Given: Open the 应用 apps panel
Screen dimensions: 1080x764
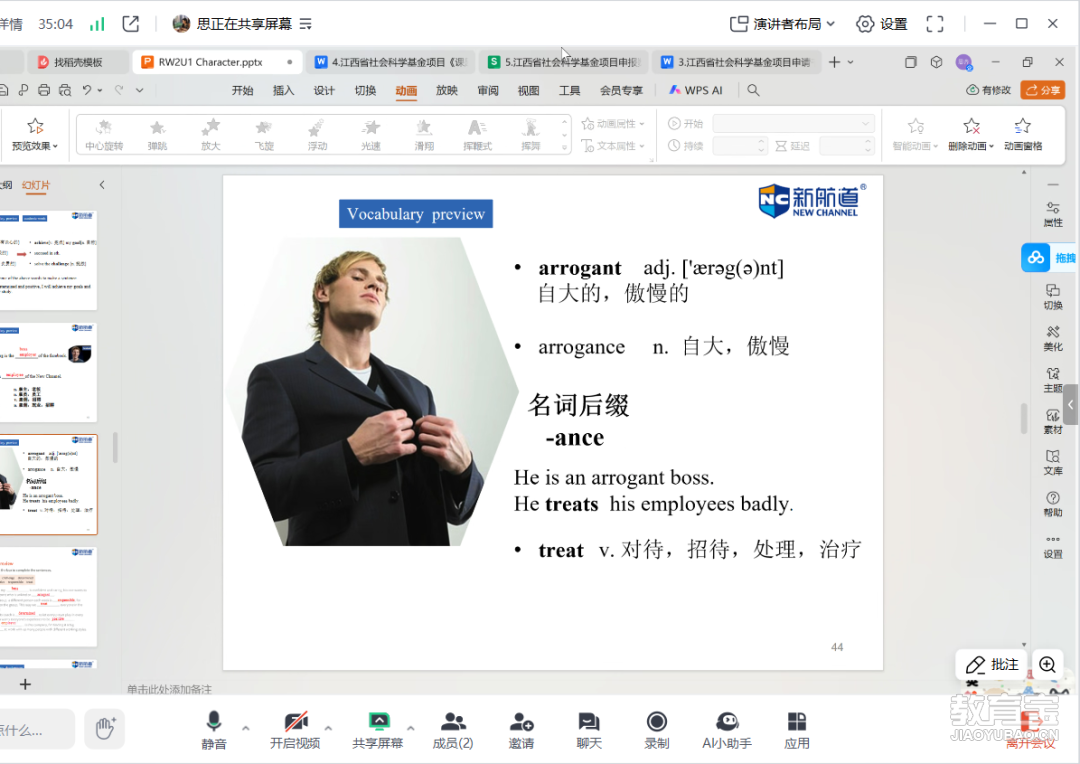Looking at the screenshot, I should [797, 730].
